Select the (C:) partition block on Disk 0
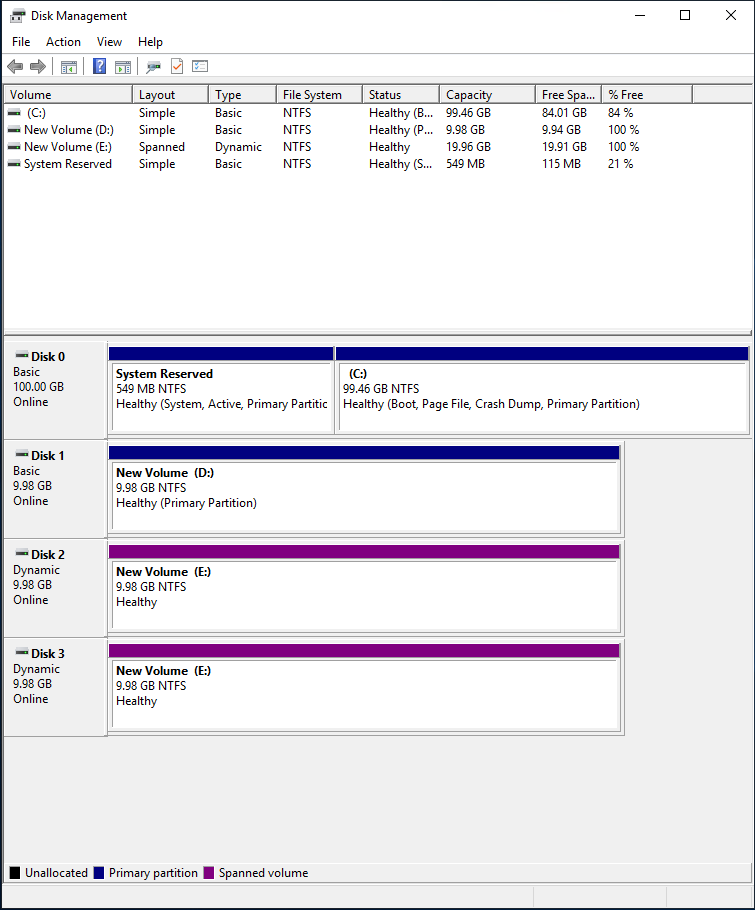This screenshot has height=910, width=755. click(x=542, y=390)
